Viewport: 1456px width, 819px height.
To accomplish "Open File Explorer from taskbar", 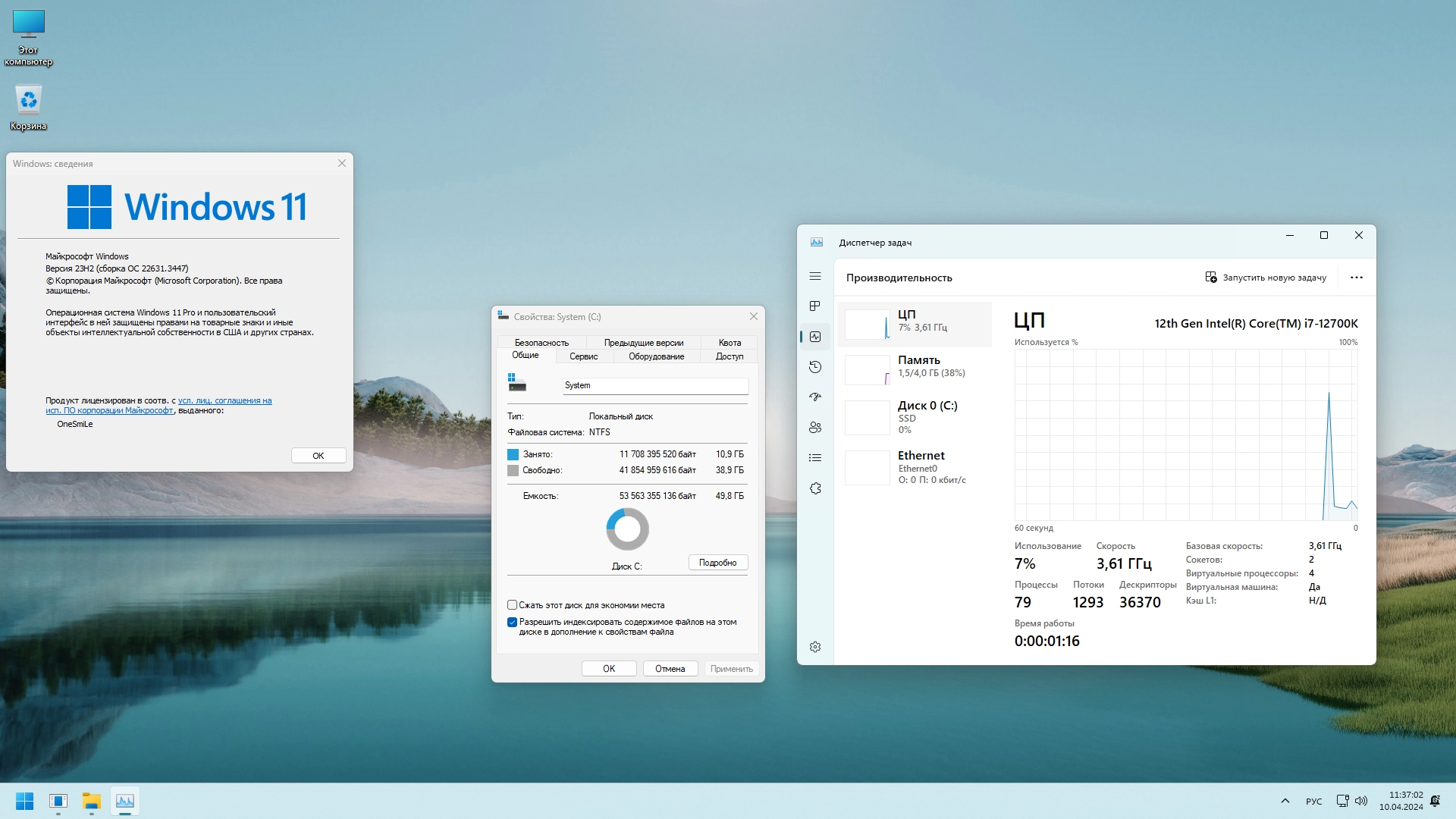I will (x=92, y=801).
